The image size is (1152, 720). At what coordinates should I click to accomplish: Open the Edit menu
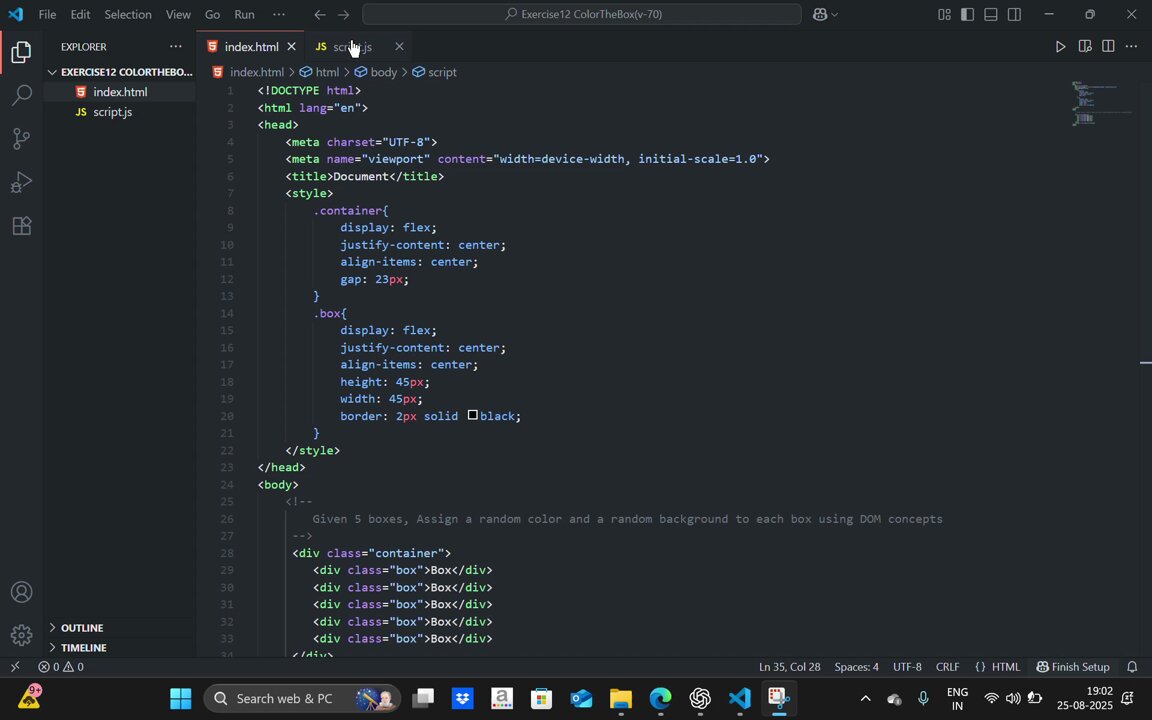click(x=80, y=14)
